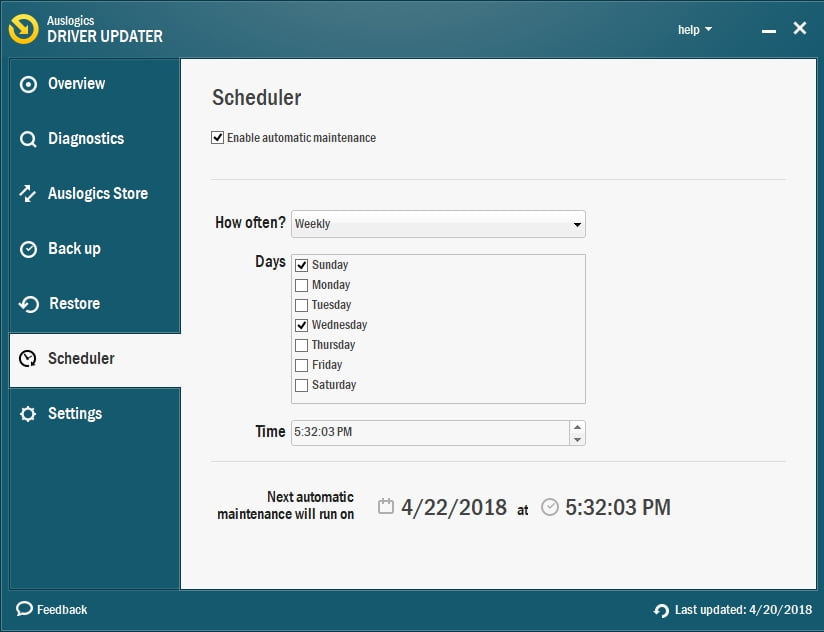Click the Scheduler page heading
Screen dimensions: 824x632
tap(256, 98)
